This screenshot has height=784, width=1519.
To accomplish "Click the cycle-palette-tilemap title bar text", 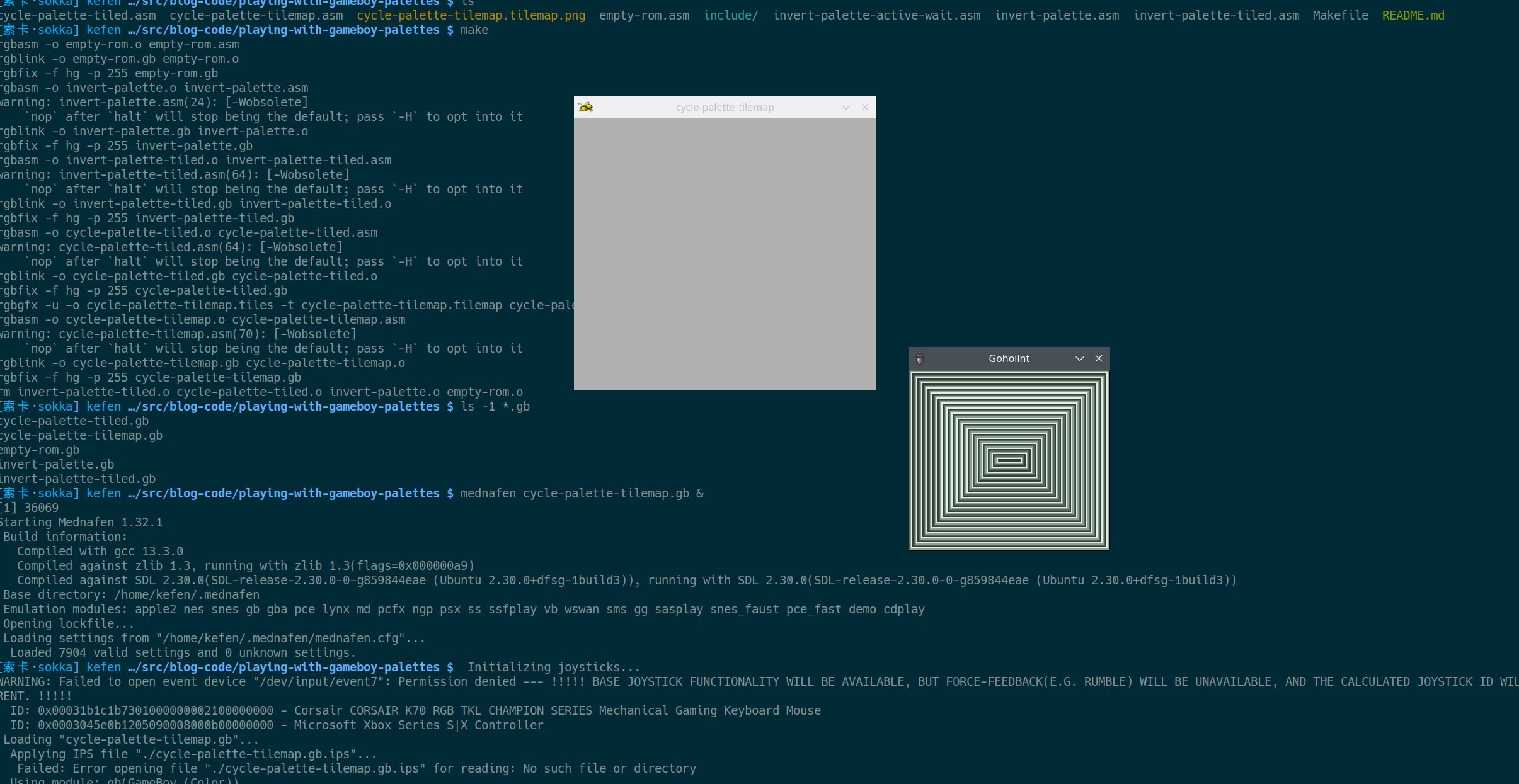I will 725,107.
